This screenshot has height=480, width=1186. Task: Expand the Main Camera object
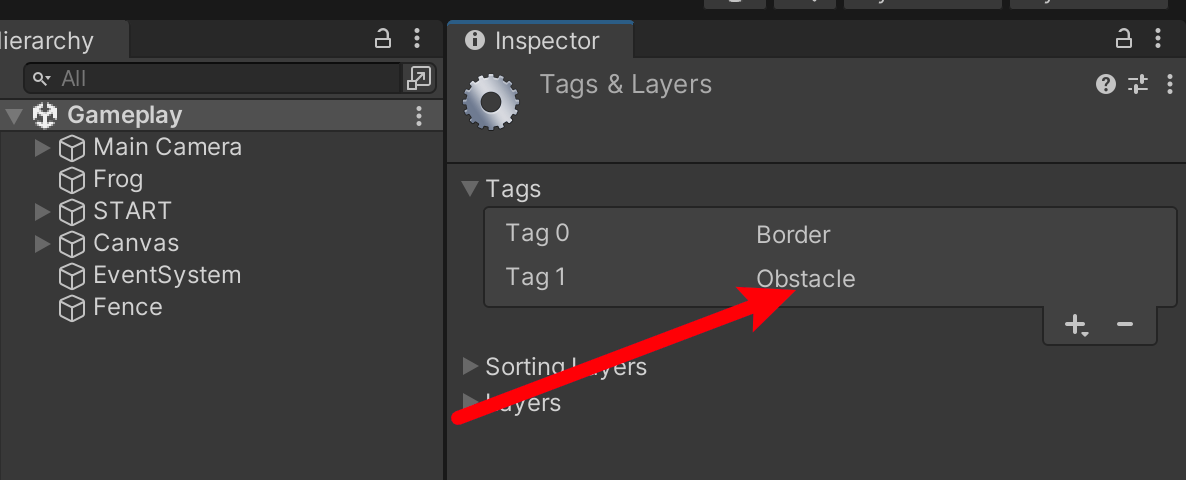(x=42, y=147)
